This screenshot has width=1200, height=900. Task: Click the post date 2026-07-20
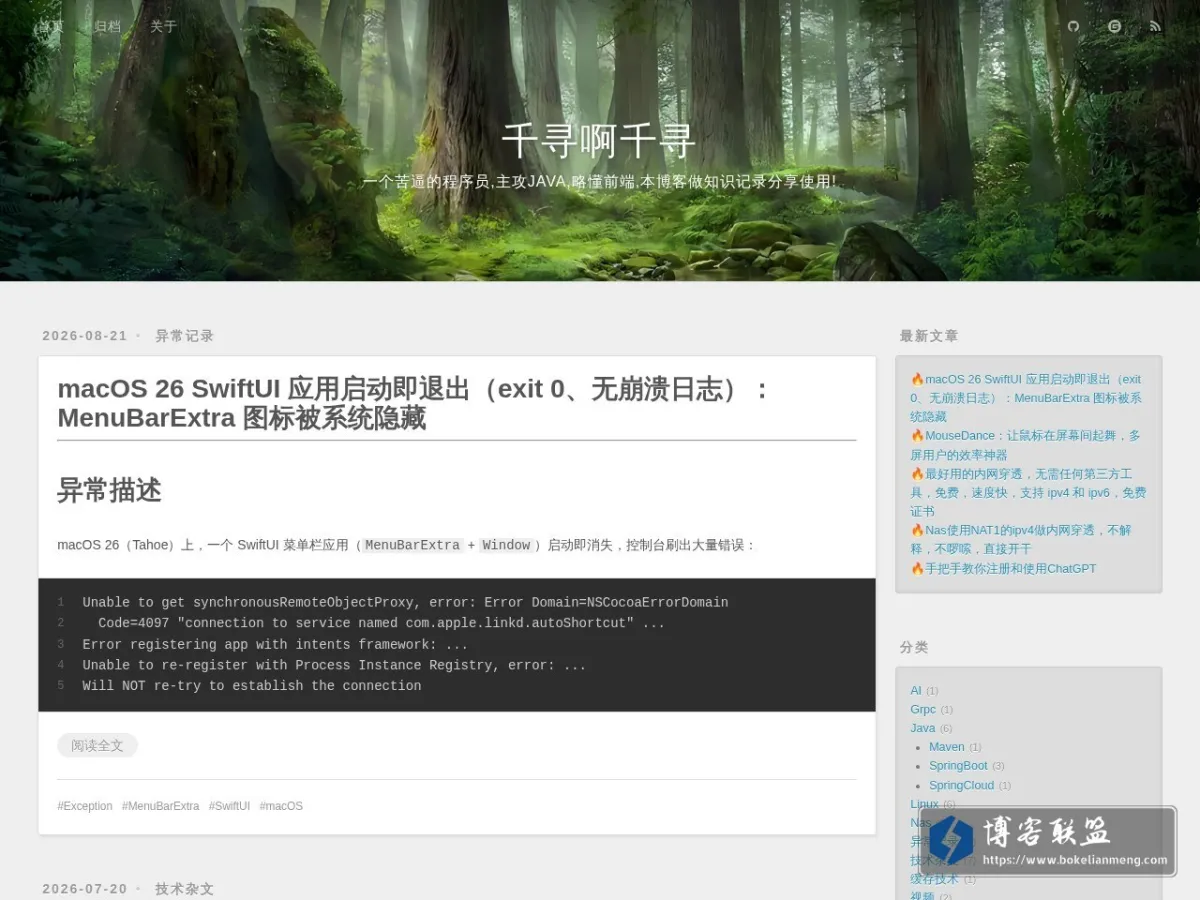coord(85,889)
